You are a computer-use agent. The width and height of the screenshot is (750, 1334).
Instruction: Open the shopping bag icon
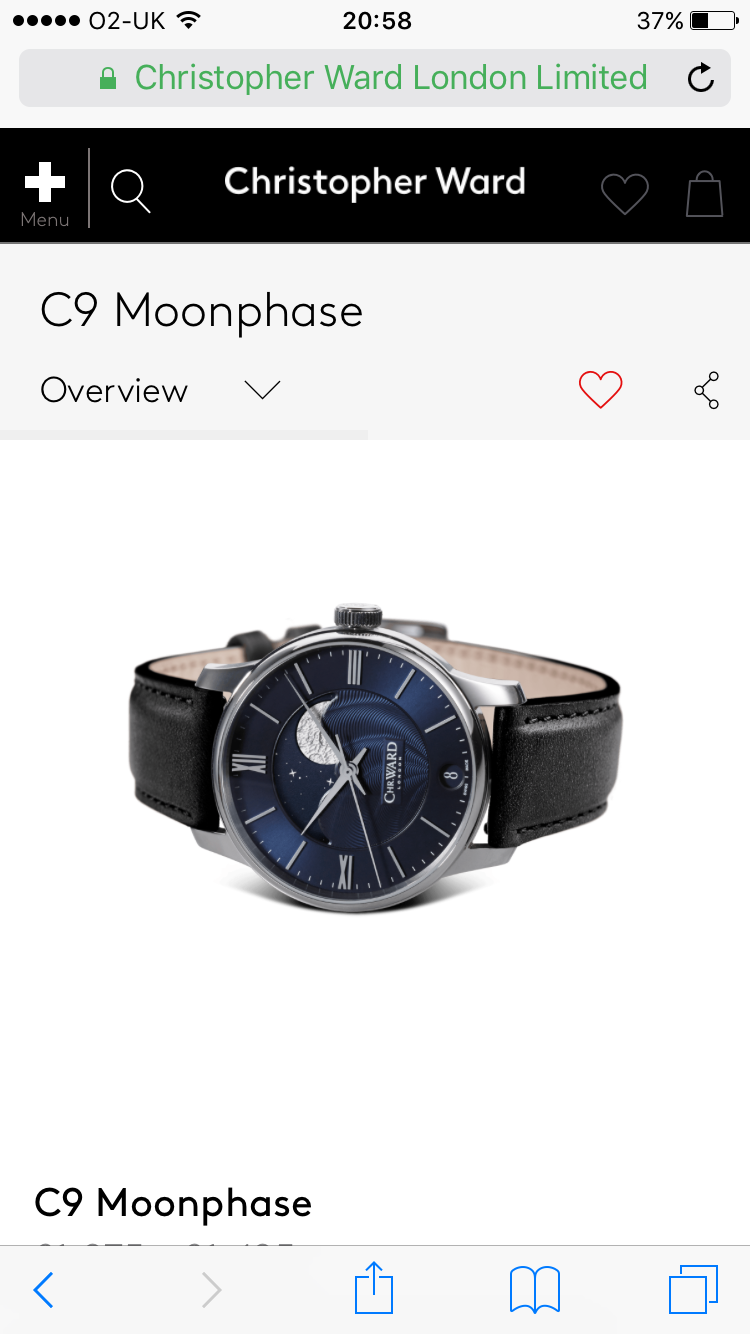(704, 193)
